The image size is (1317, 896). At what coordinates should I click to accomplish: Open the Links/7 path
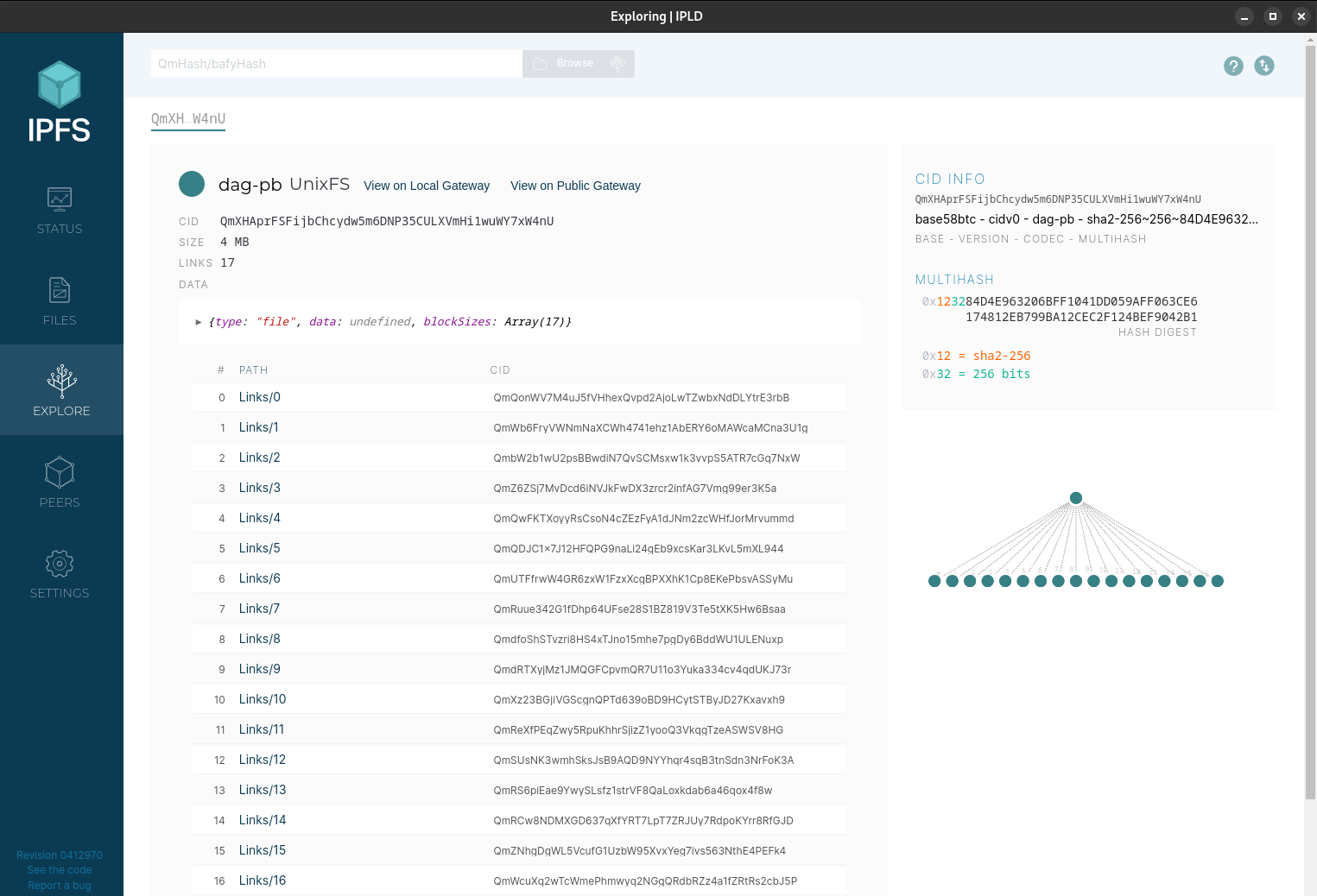[260, 609]
